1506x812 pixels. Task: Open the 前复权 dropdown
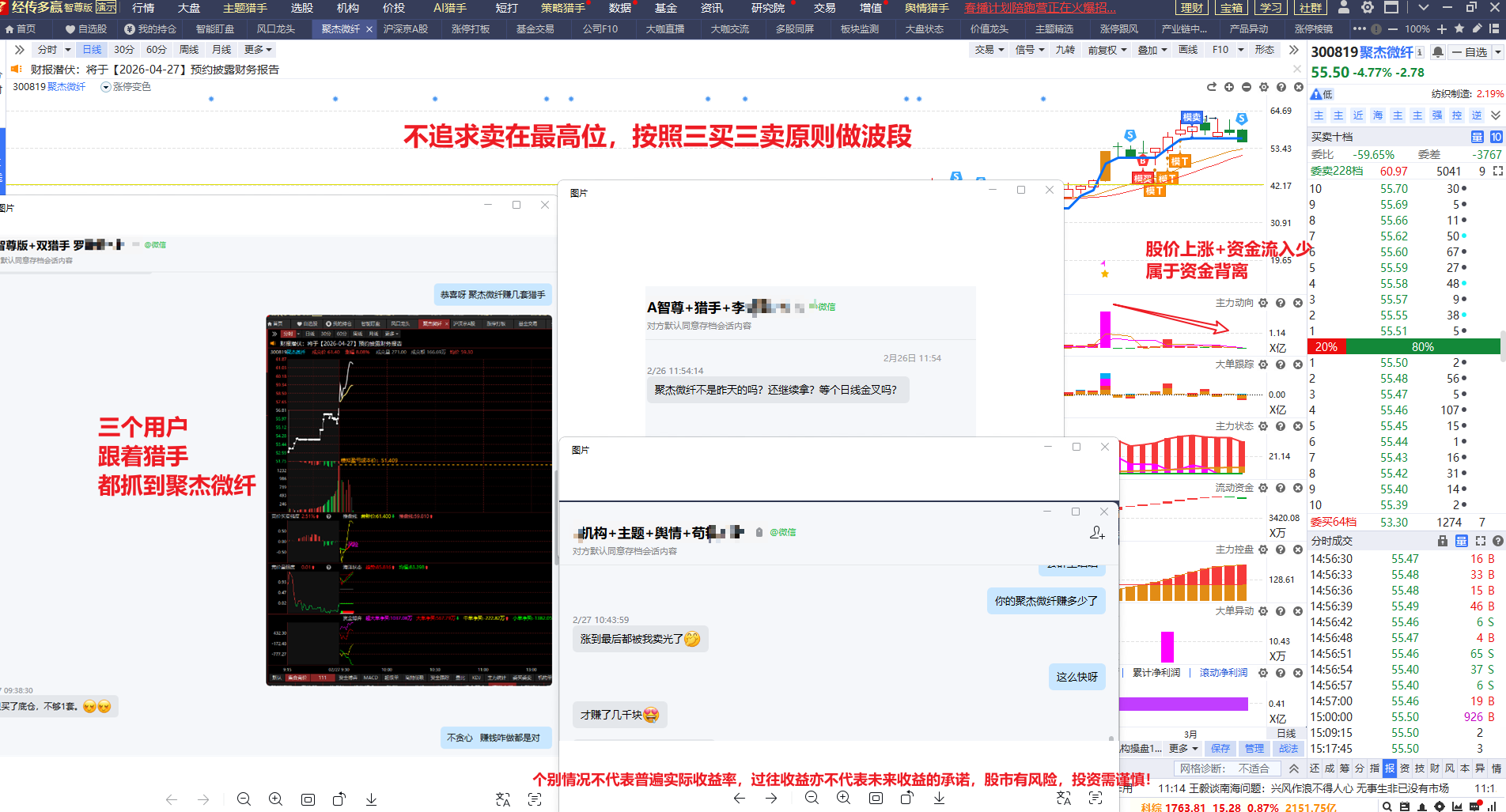[1107, 50]
